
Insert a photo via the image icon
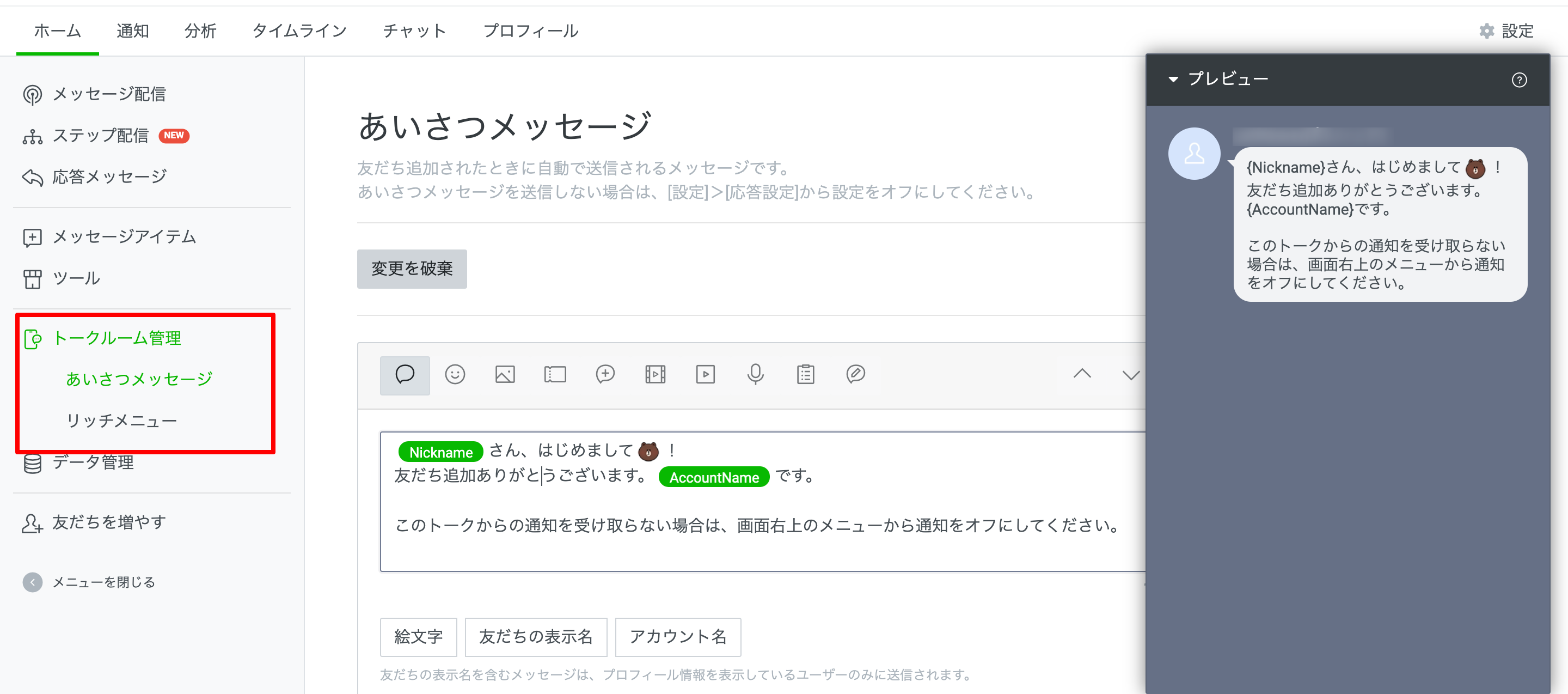(505, 374)
